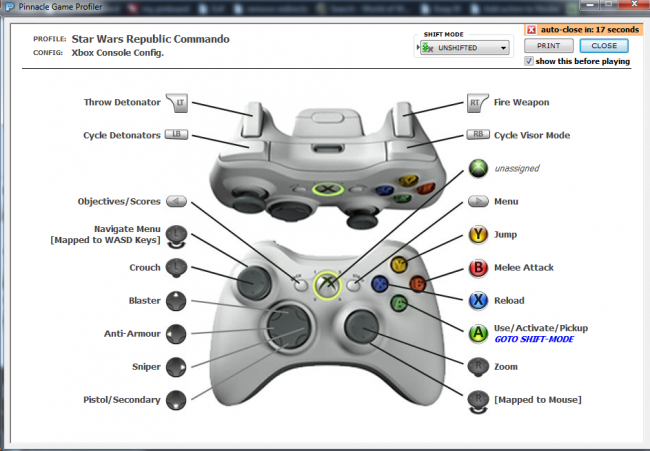The image size is (650, 451).
Task: Click the 'Cycle Visor Mode' label
Action: (532, 136)
